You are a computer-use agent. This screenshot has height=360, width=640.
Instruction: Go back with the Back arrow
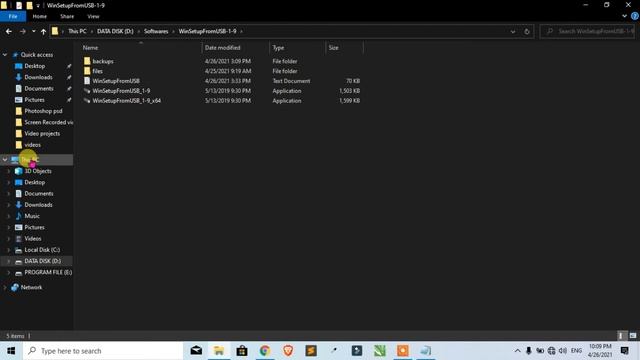tap(9, 31)
